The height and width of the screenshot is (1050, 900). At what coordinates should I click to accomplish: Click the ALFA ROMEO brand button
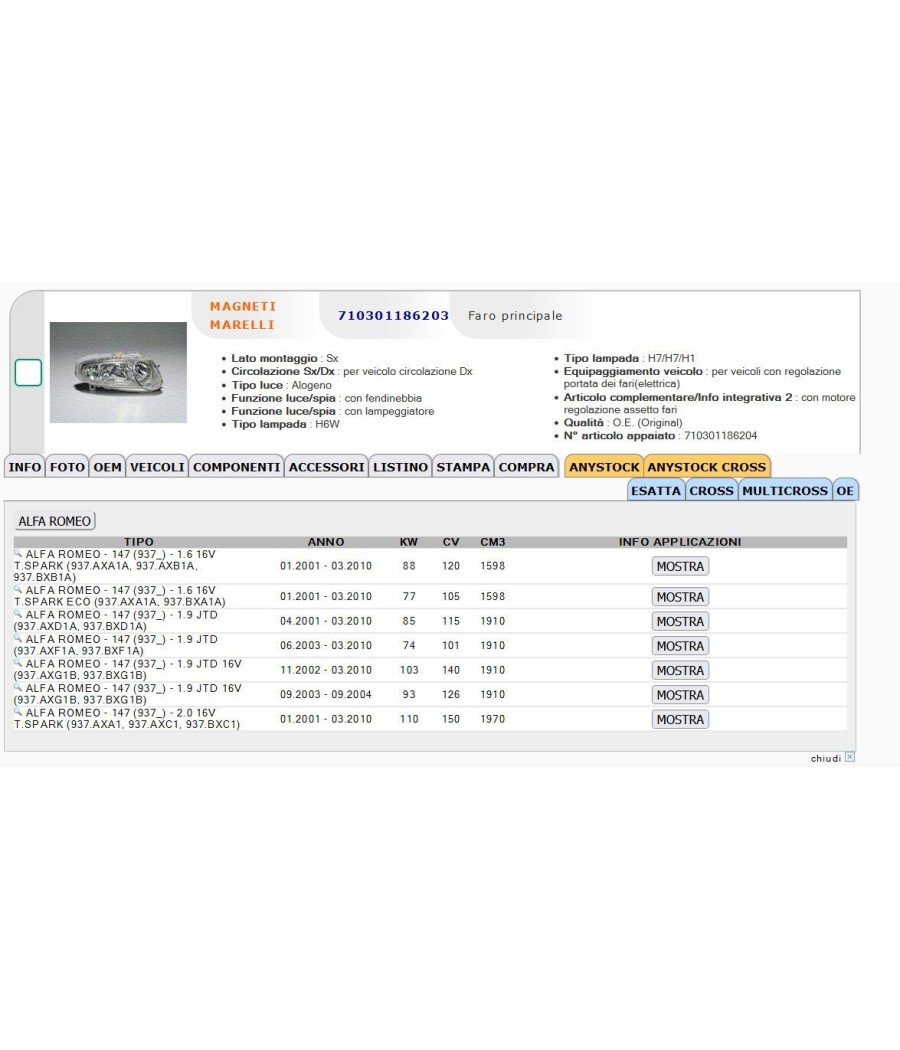pyautogui.click(x=55, y=521)
